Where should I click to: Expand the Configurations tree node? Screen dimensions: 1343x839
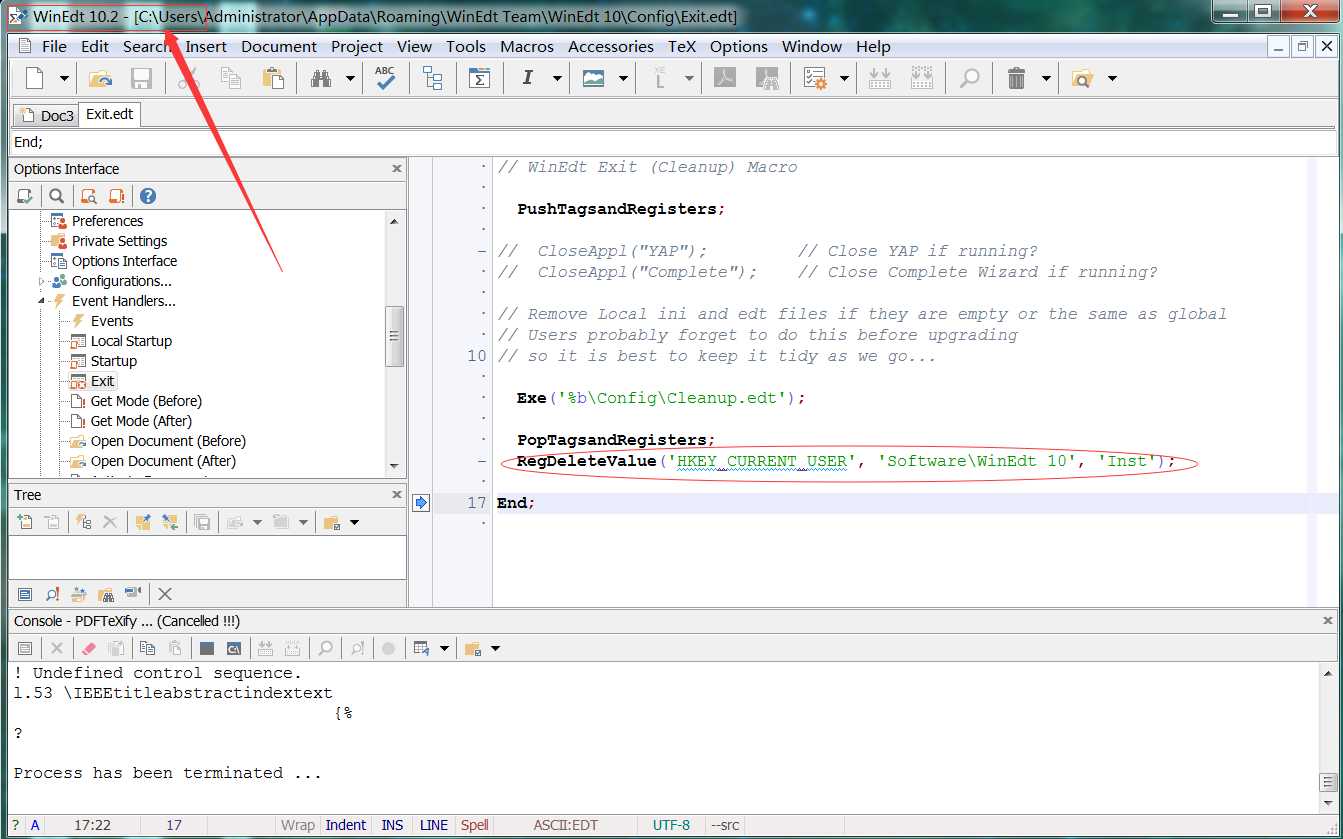(x=42, y=282)
